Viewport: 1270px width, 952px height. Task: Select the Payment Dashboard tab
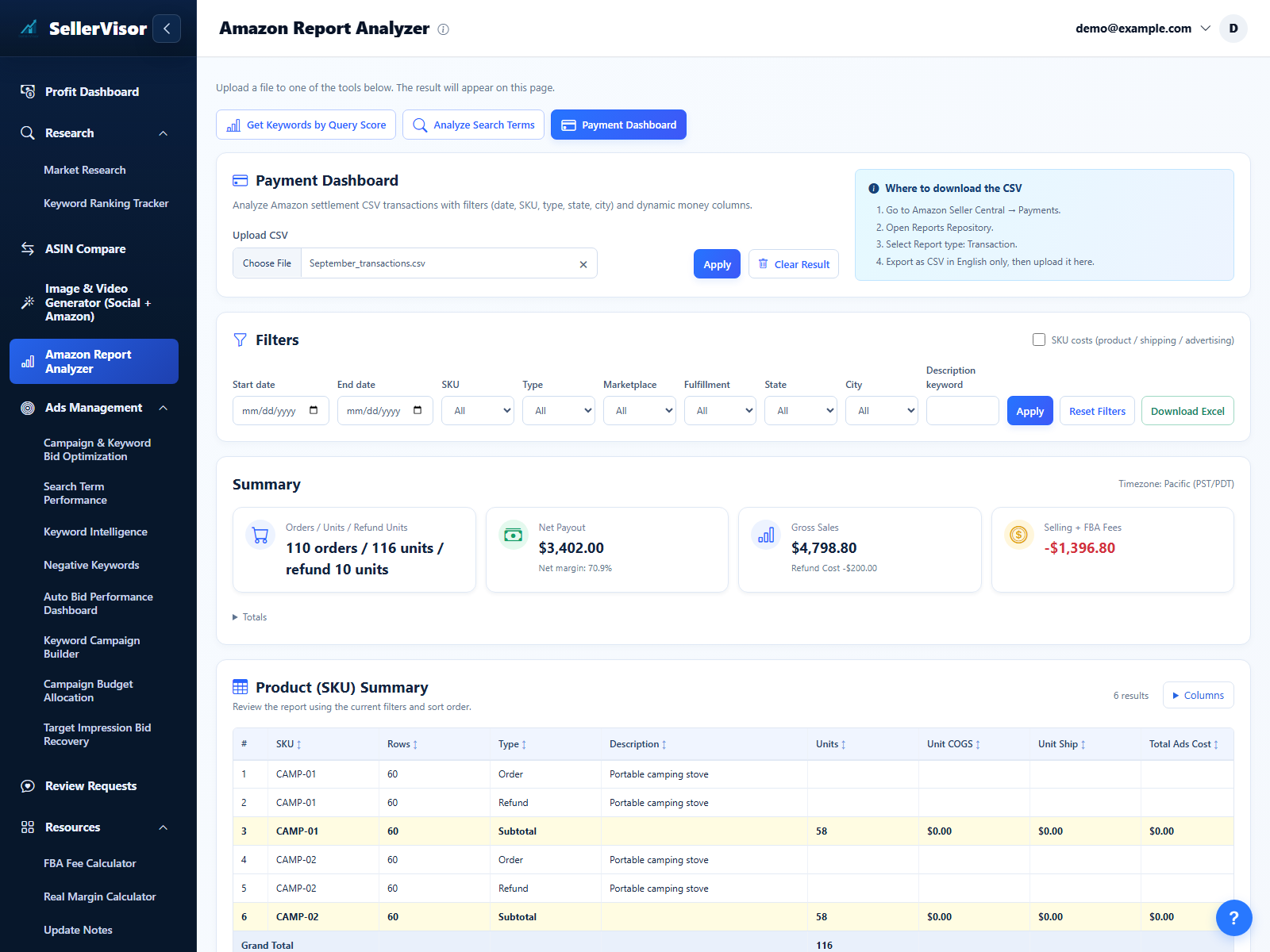tap(618, 125)
